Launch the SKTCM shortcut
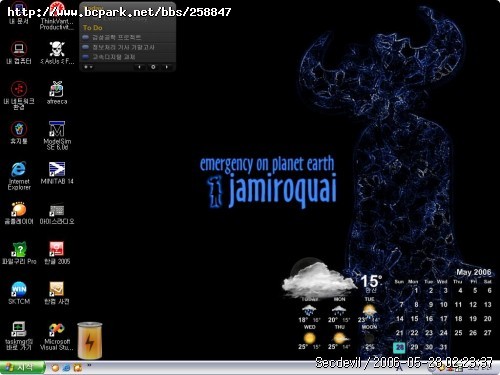The image size is (500, 375). (19, 293)
